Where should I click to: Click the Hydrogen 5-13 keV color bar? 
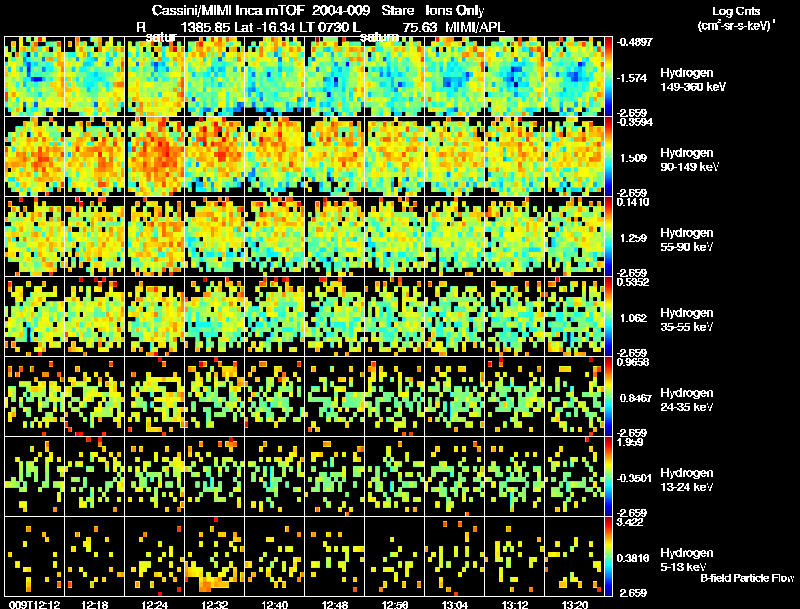(608, 557)
